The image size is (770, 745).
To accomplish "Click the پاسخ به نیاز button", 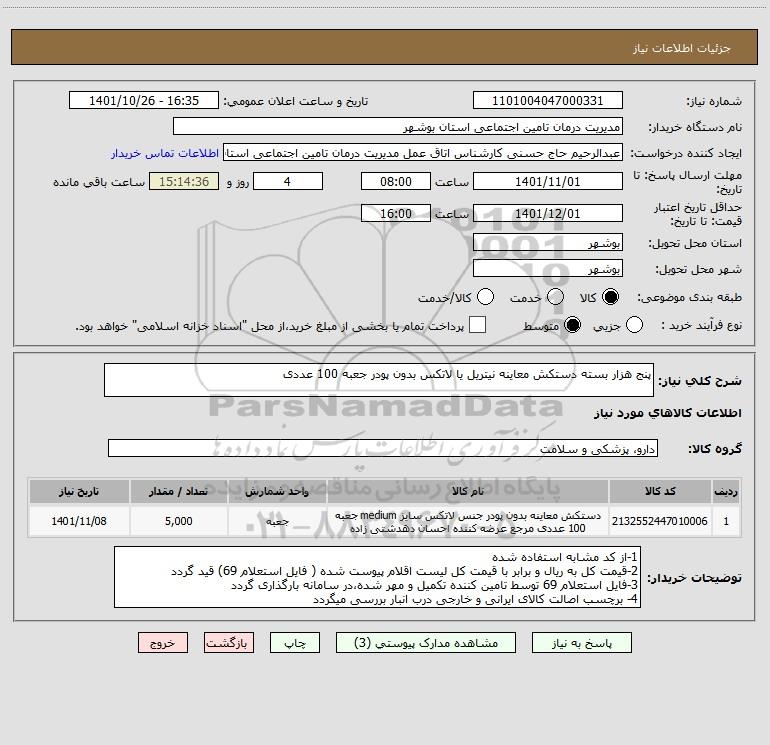I will [581, 643].
